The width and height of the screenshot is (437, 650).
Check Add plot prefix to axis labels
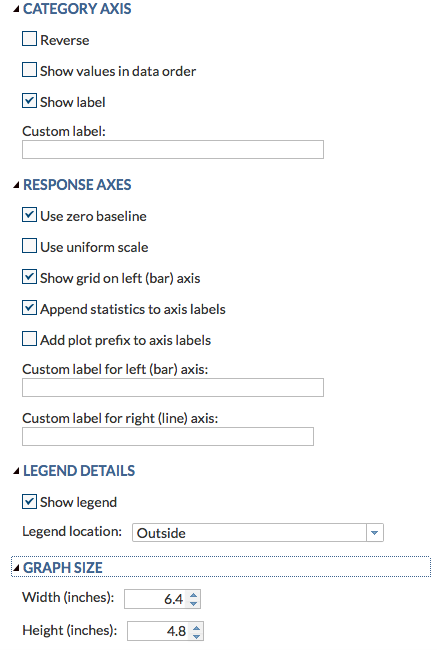[29, 339]
